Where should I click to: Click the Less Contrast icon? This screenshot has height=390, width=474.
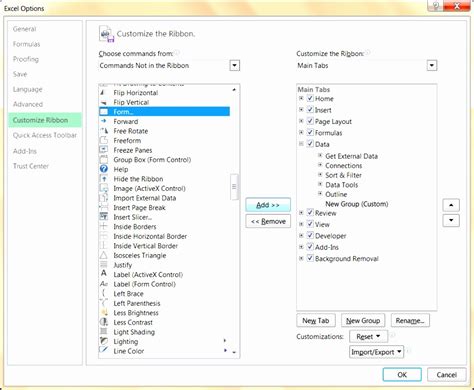pos(104,322)
